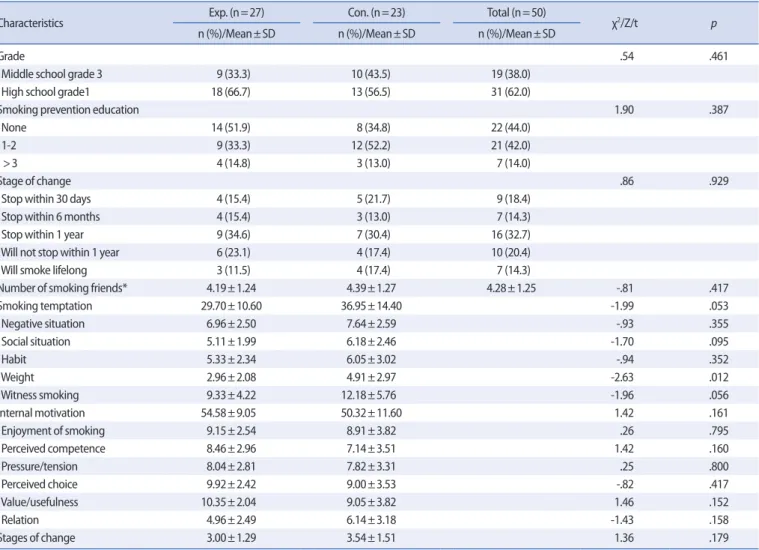
Task: Click the 'Perceived competence' row label
Action: (x=53, y=449)
